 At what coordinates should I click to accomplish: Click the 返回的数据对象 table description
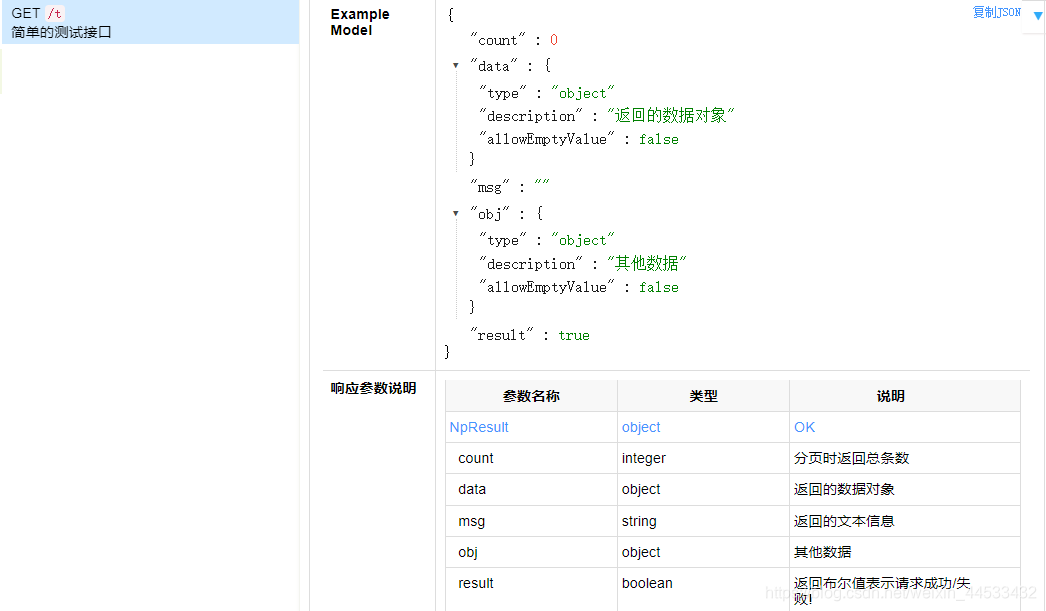[844, 490]
